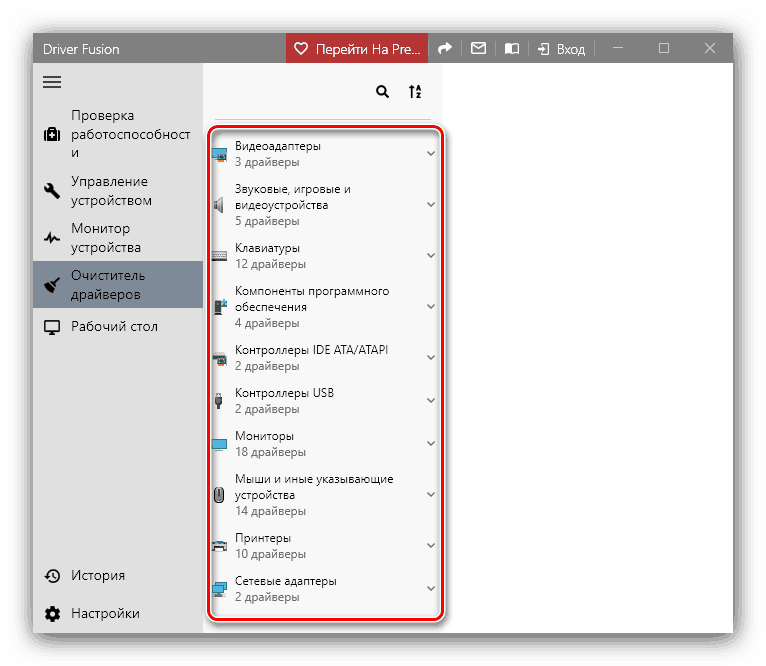Click the first-aid kit health check icon

(52, 134)
